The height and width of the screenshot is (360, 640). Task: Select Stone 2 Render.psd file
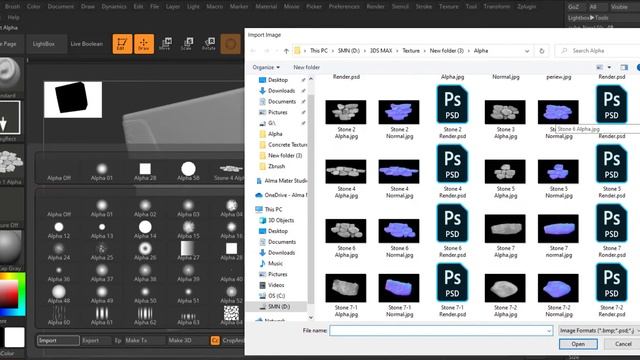[452, 112]
